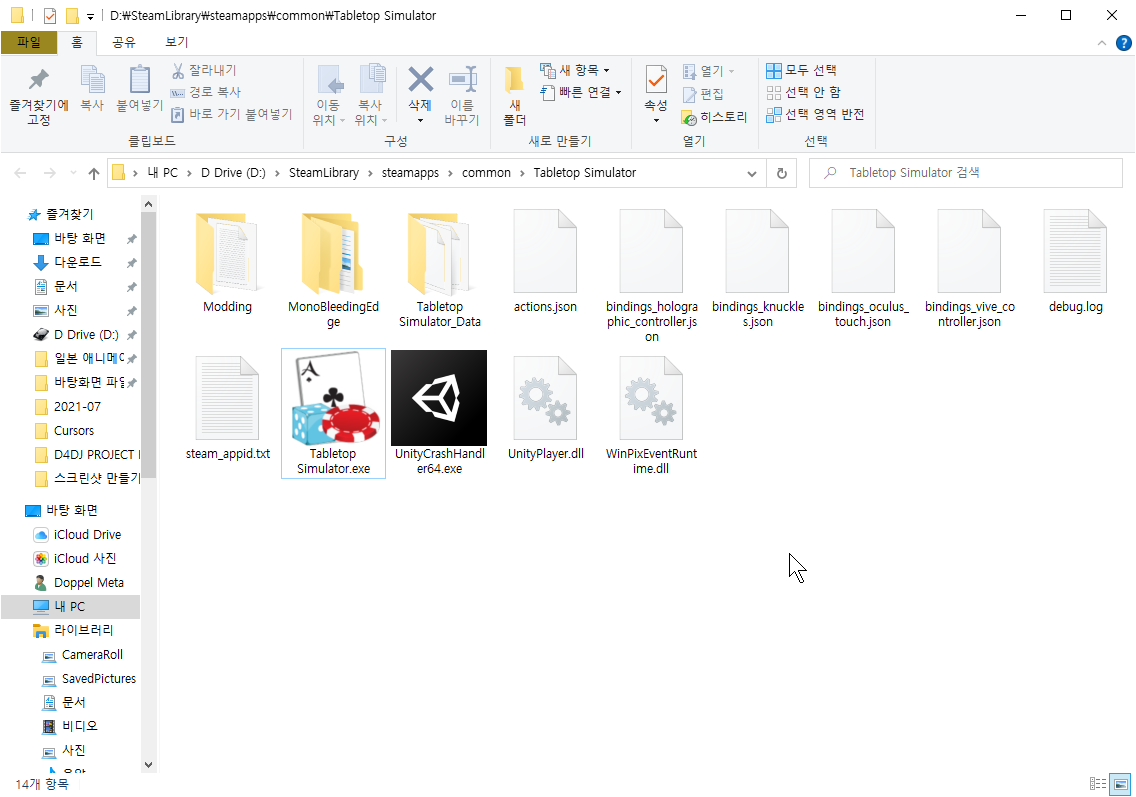This screenshot has height=797, width=1136.
Task: Select WinPixEventRuntime.dll file
Action: (x=651, y=414)
